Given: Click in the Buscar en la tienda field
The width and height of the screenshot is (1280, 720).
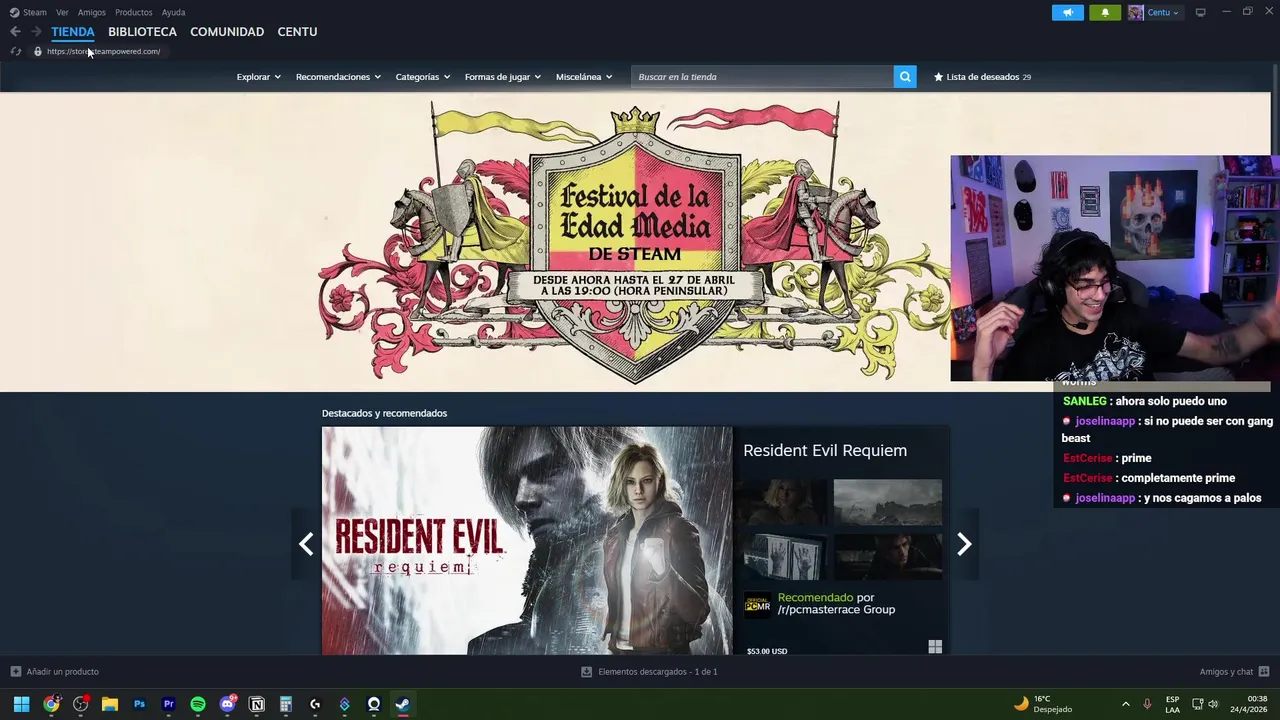Looking at the screenshot, I should (x=762, y=77).
